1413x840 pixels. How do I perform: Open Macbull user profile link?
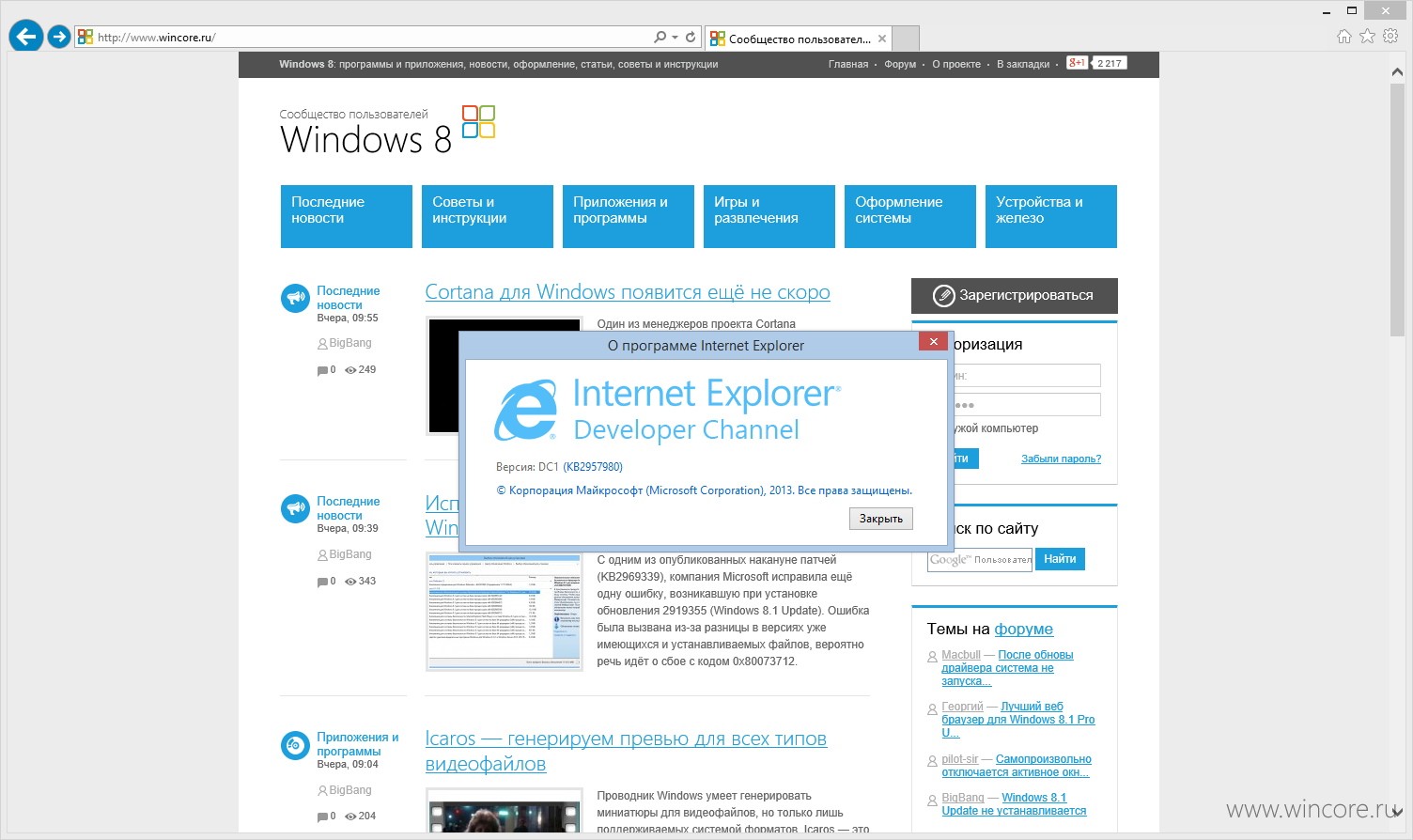(961, 655)
